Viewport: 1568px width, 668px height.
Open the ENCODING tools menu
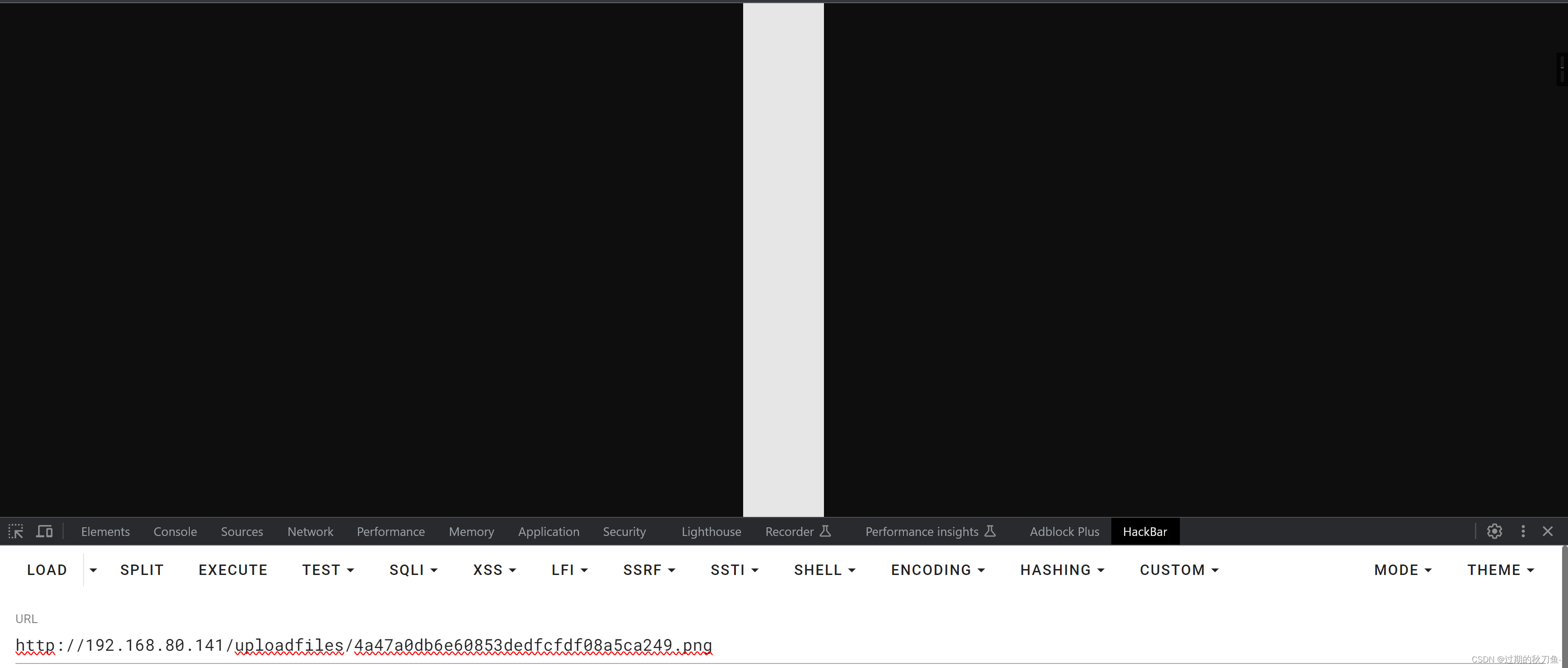(x=937, y=570)
